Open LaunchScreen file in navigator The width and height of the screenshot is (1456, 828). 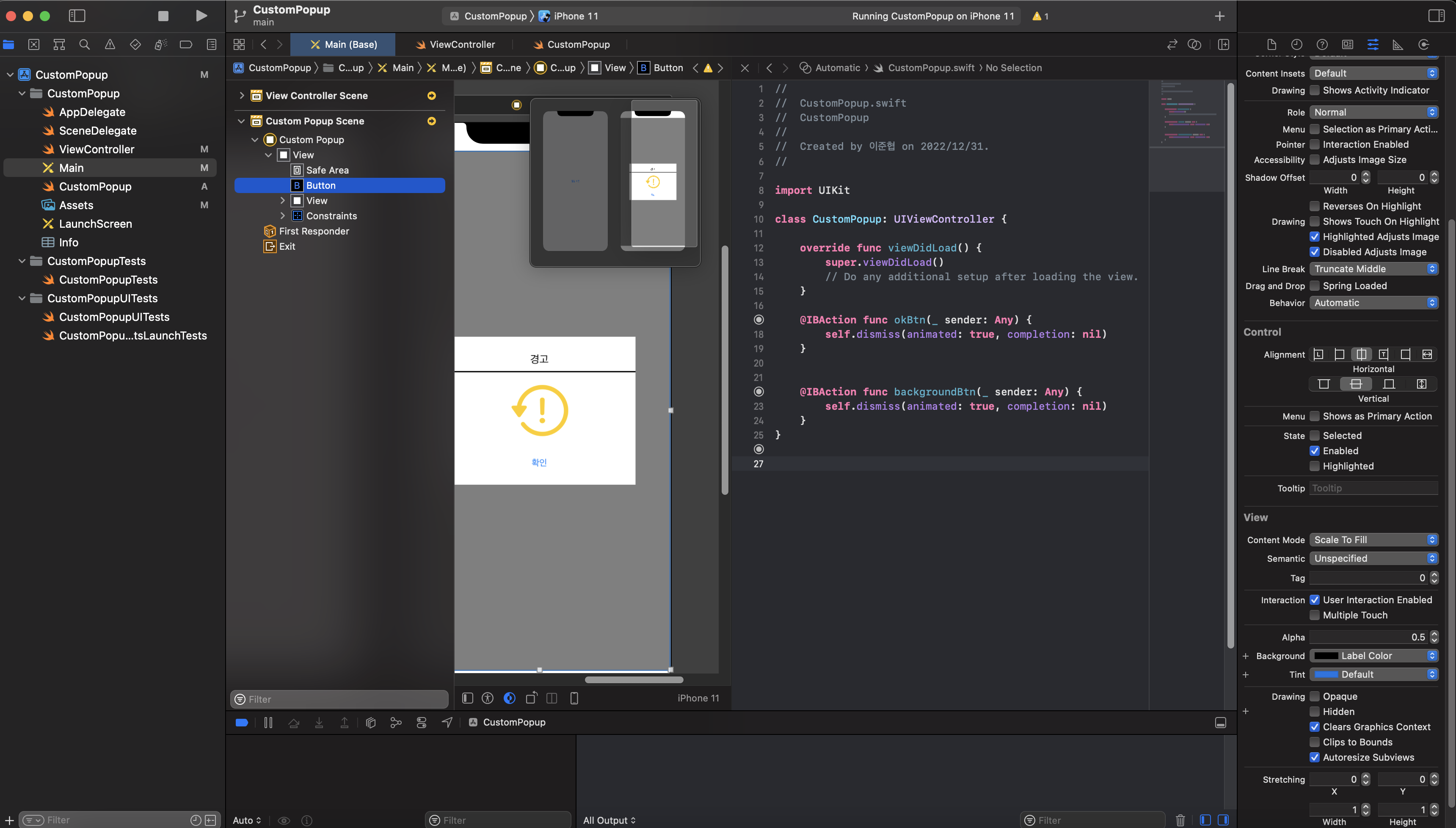(95, 224)
